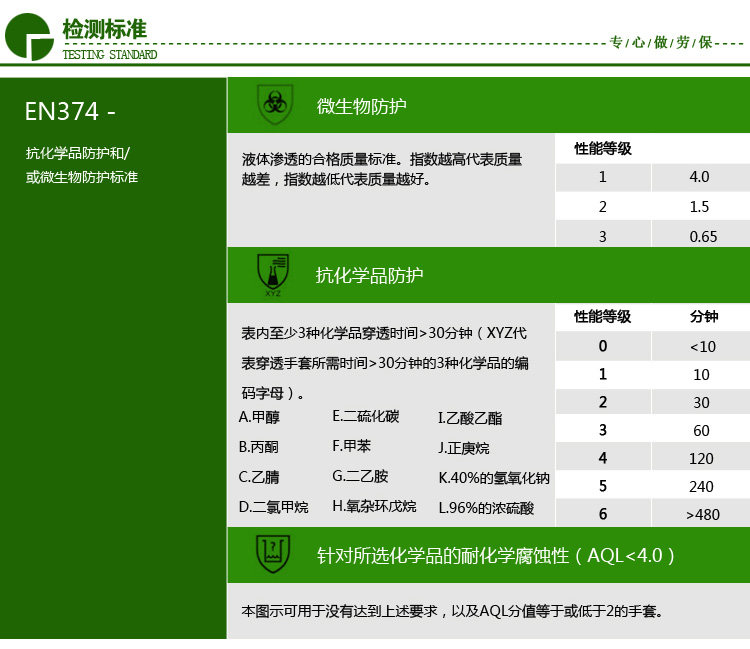Click the 性能等级 header above 4.0
The image size is (750, 649).
point(603,149)
